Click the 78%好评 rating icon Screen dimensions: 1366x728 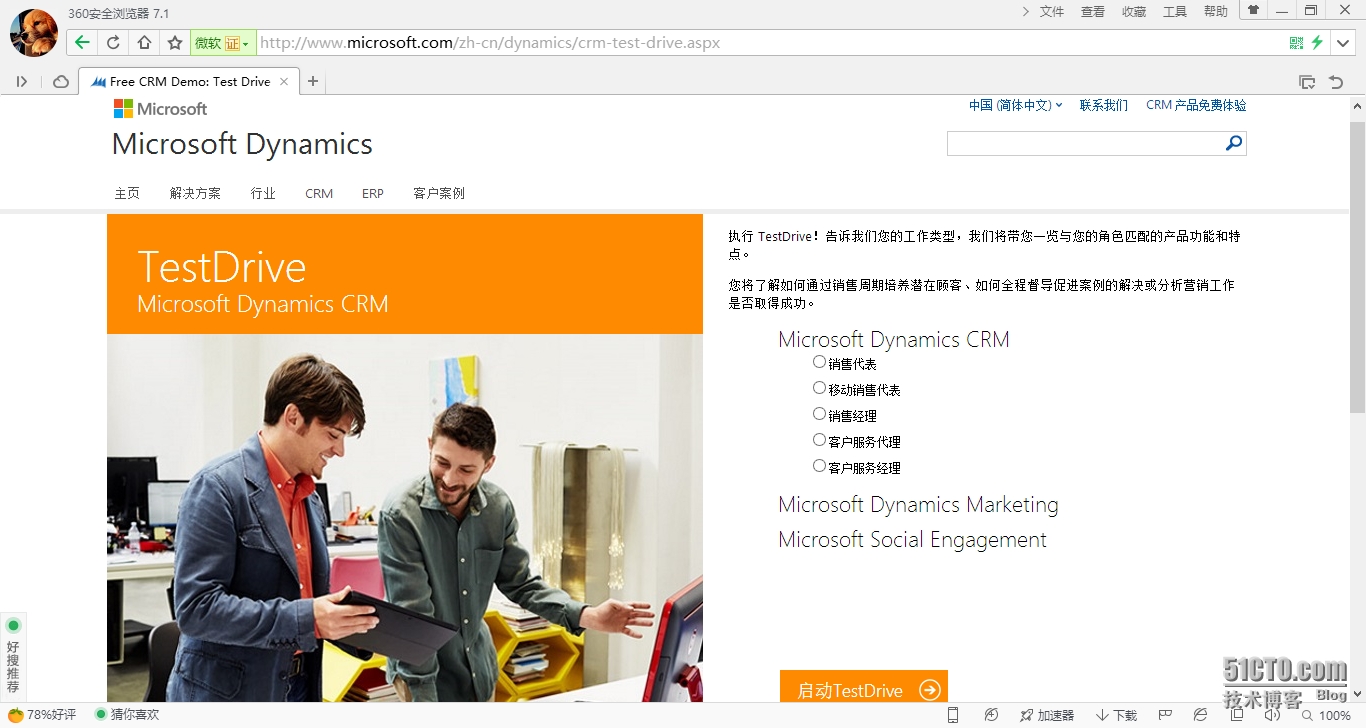tap(42, 715)
